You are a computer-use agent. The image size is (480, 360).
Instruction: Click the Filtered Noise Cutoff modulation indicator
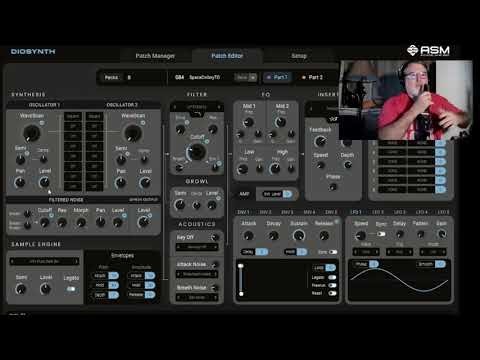(51, 216)
